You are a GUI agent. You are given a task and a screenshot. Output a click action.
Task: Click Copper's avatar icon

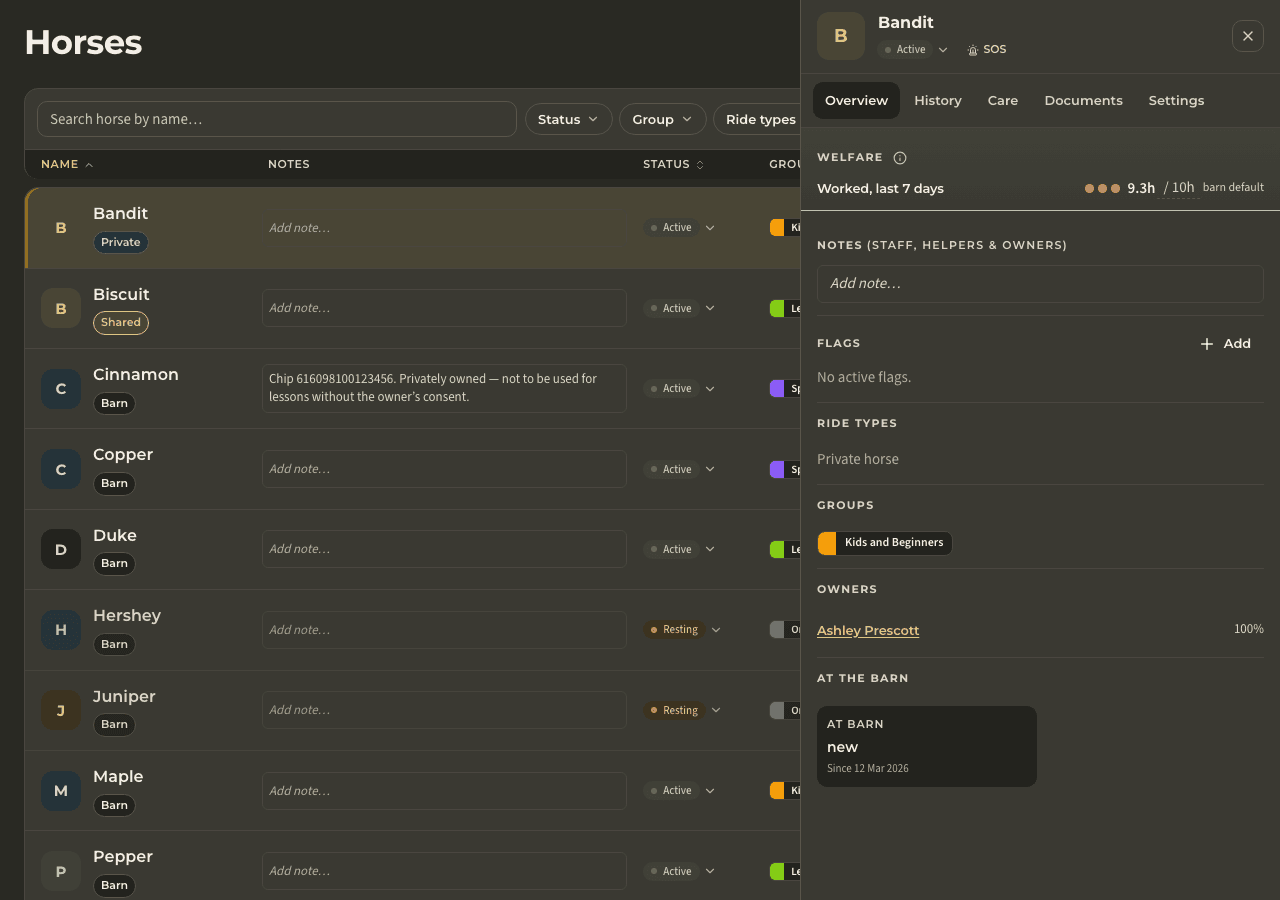point(61,469)
